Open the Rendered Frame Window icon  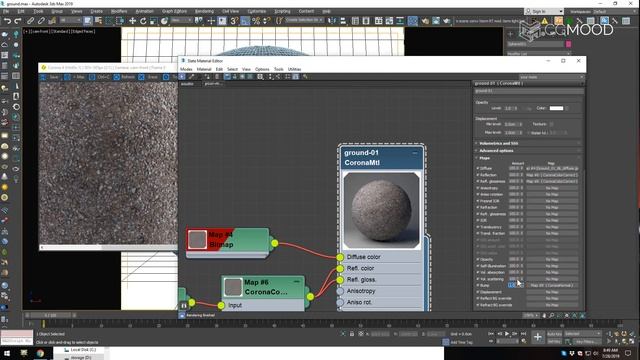436,21
